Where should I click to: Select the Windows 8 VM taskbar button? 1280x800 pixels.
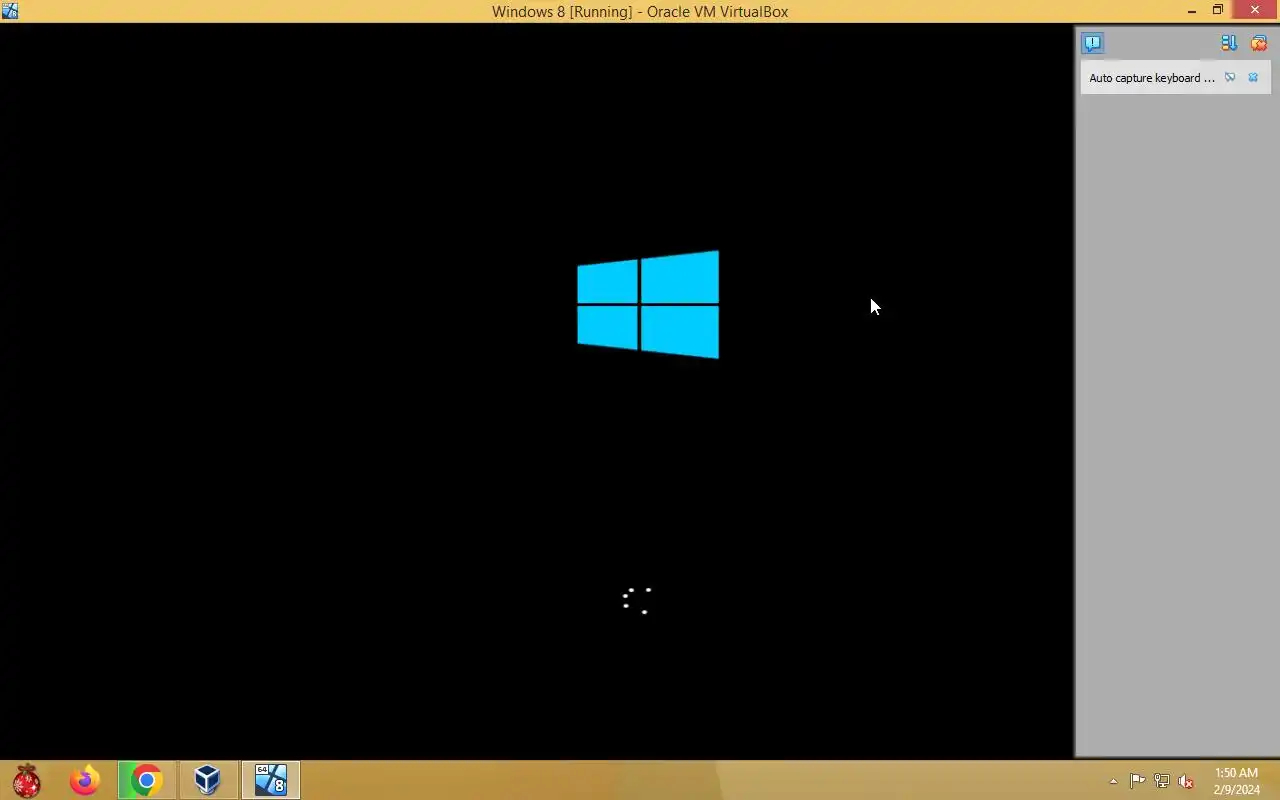(x=271, y=780)
